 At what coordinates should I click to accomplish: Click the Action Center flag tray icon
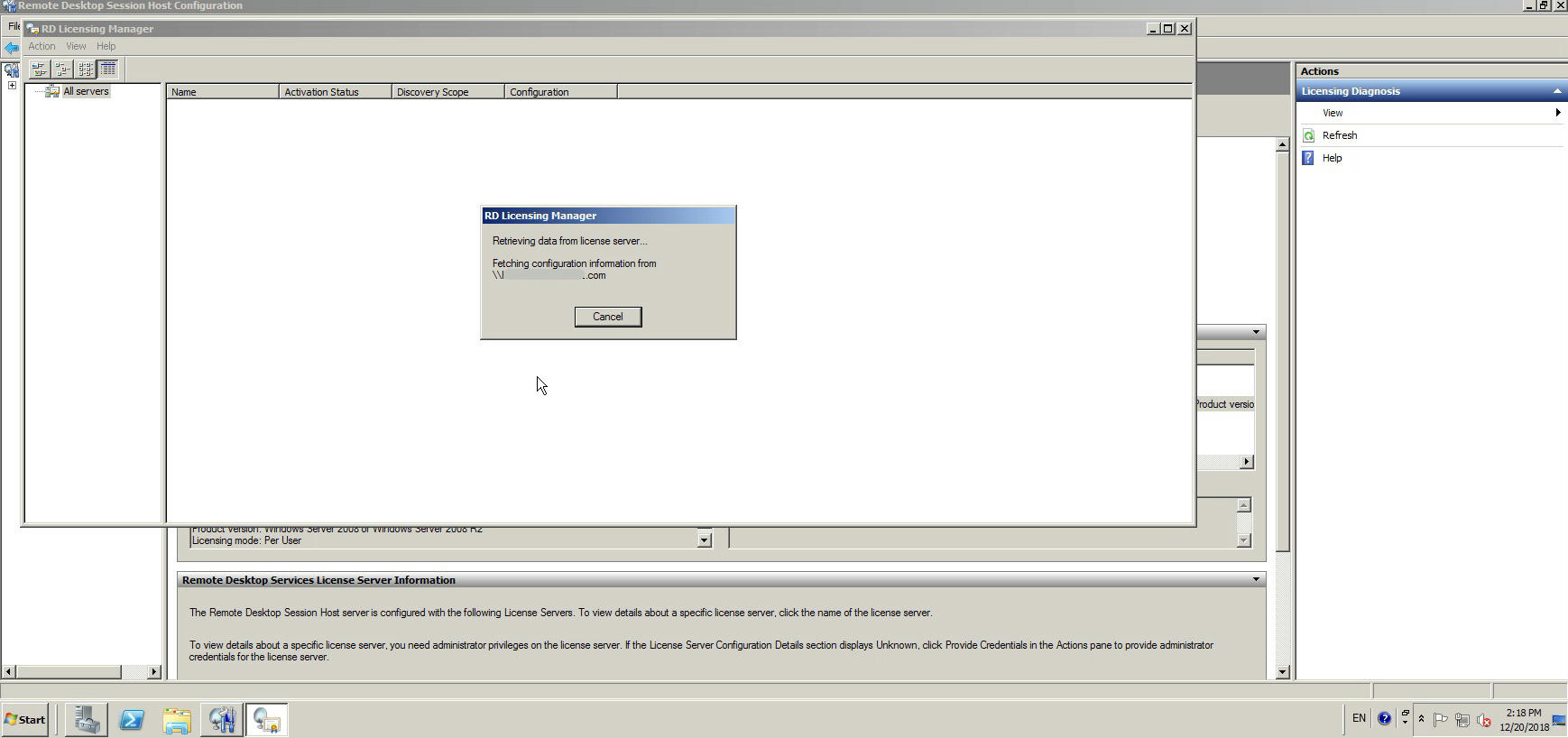[1441, 720]
